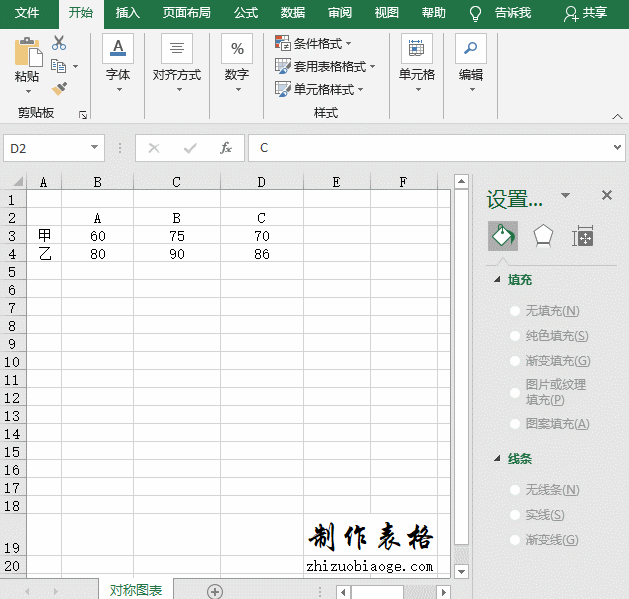629x599 pixels.
Task: Click the Cut scissors icon
Action: pyautogui.click(x=59, y=43)
